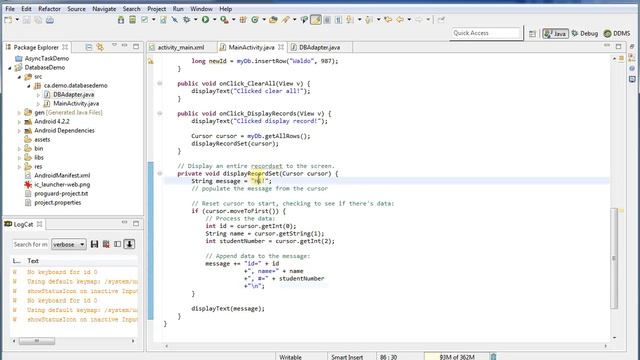Toggle the saved filters view icon in LogCat

click(118, 244)
